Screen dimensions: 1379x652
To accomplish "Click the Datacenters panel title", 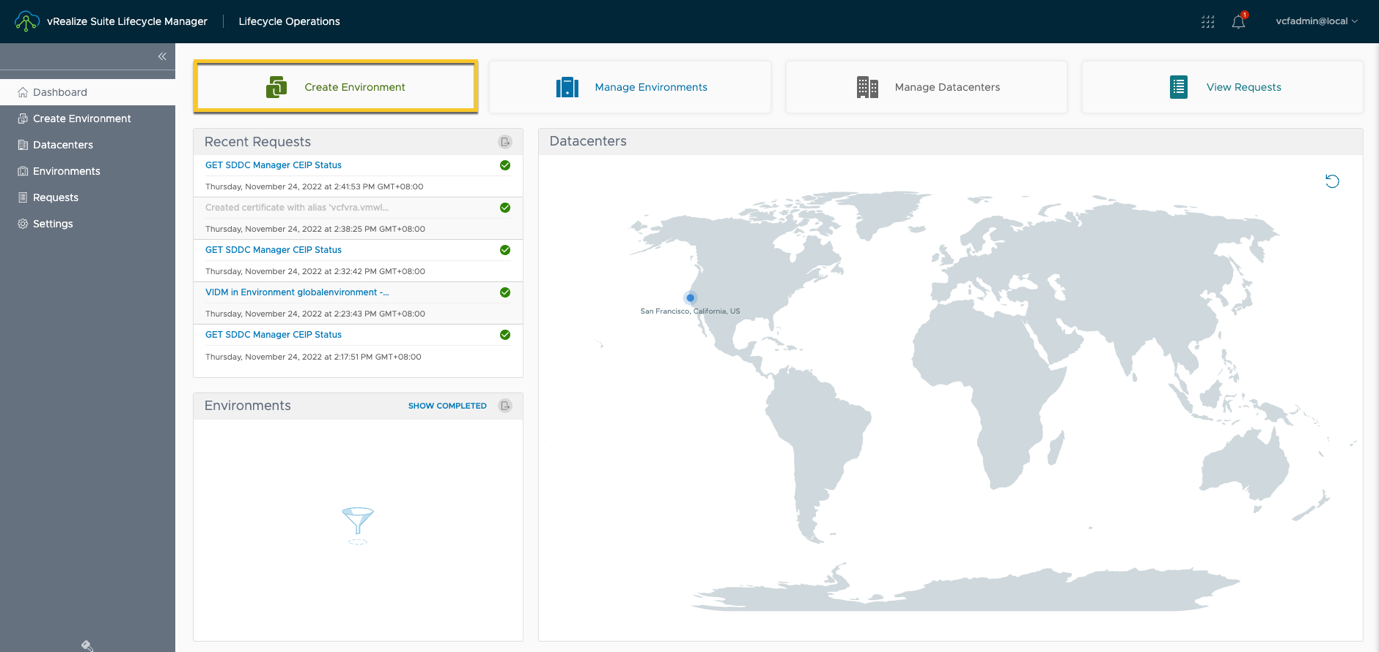I will pyautogui.click(x=588, y=141).
